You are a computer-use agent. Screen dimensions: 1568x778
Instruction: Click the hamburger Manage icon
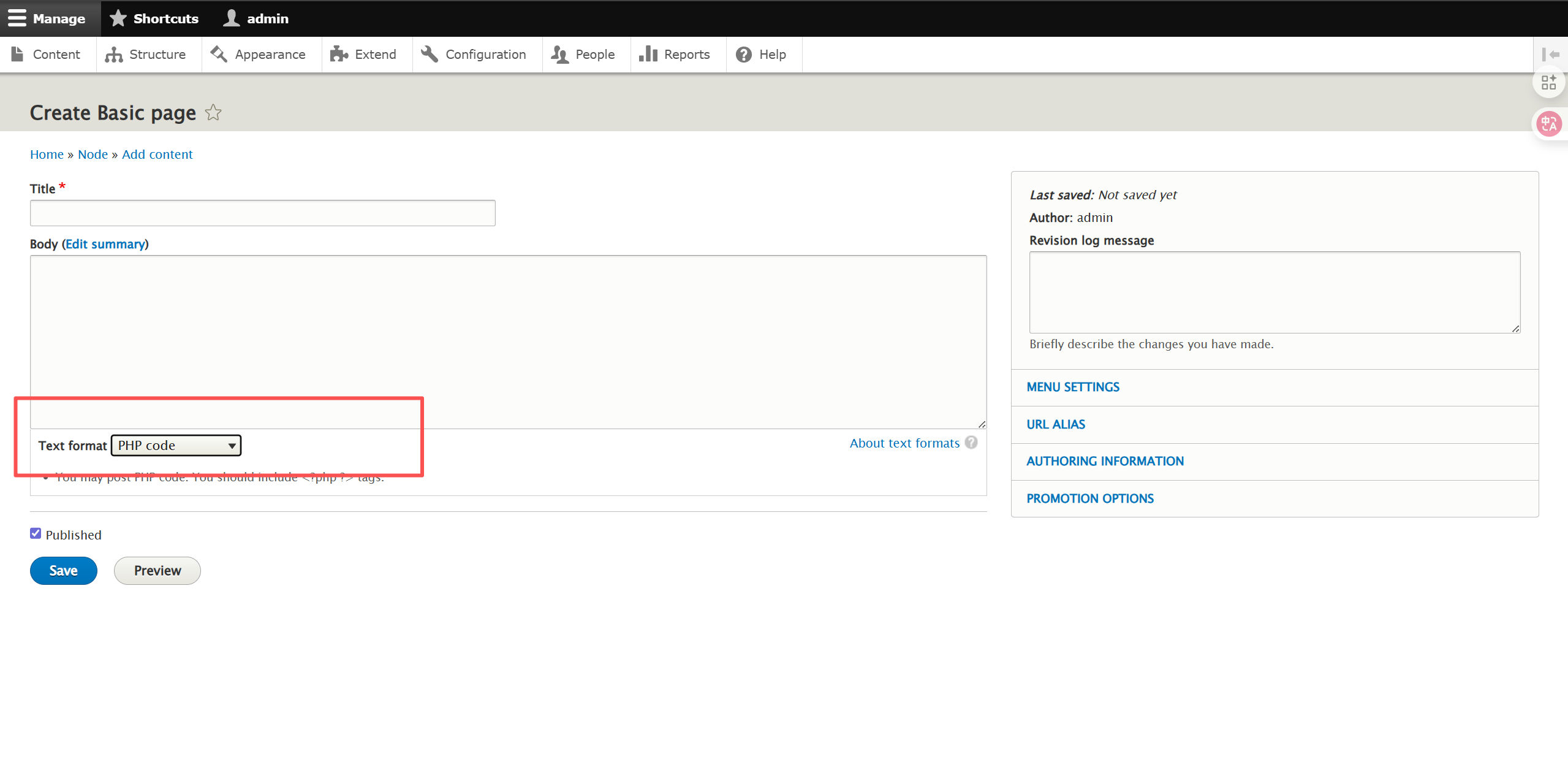coord(17,18)
